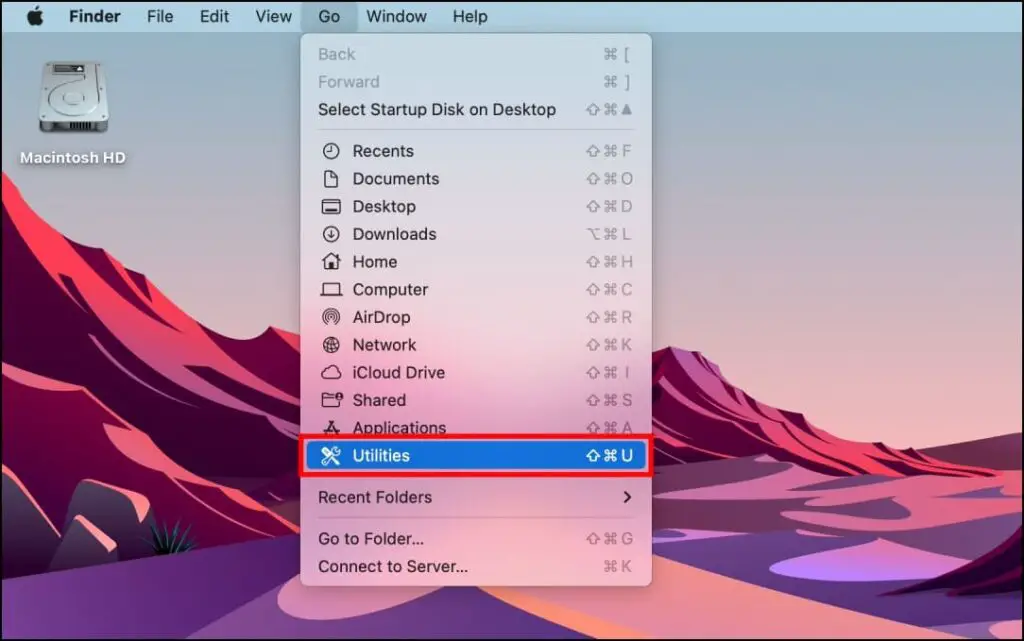
Task: Choose Connect to Server…
Action: 475,567
